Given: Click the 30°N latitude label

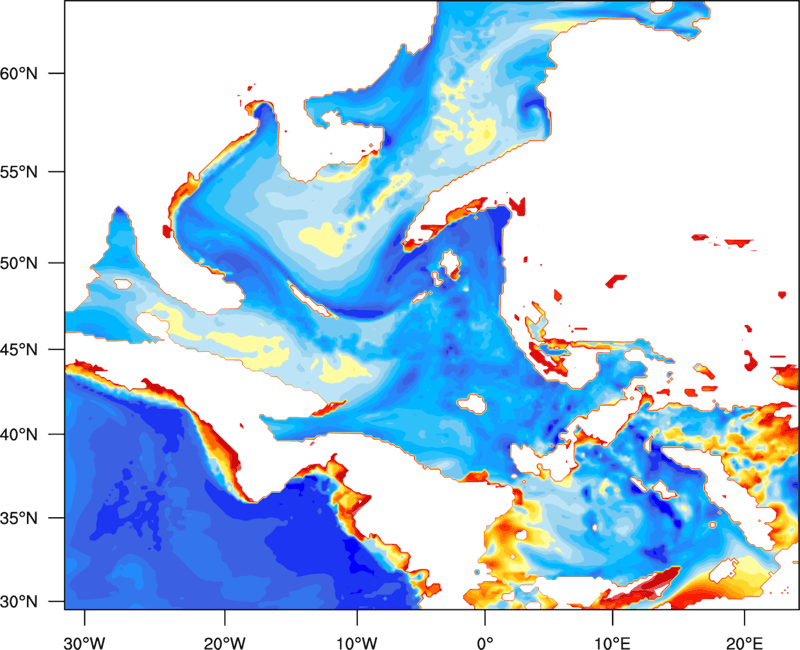Looking at the screenshot, I should click(19, 602).
